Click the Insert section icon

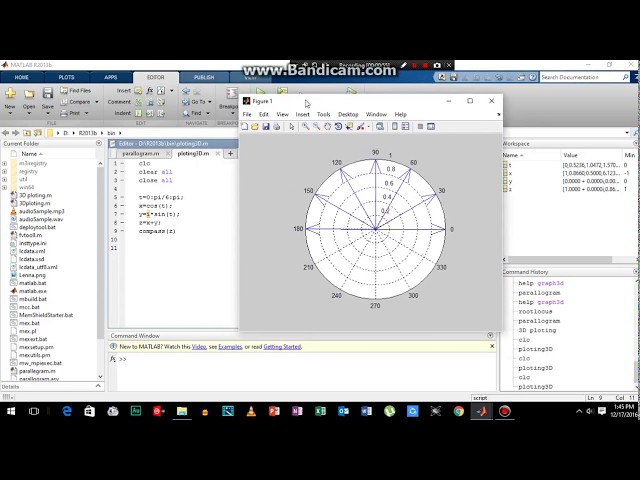pyautogui.click(x=138, y=91)
